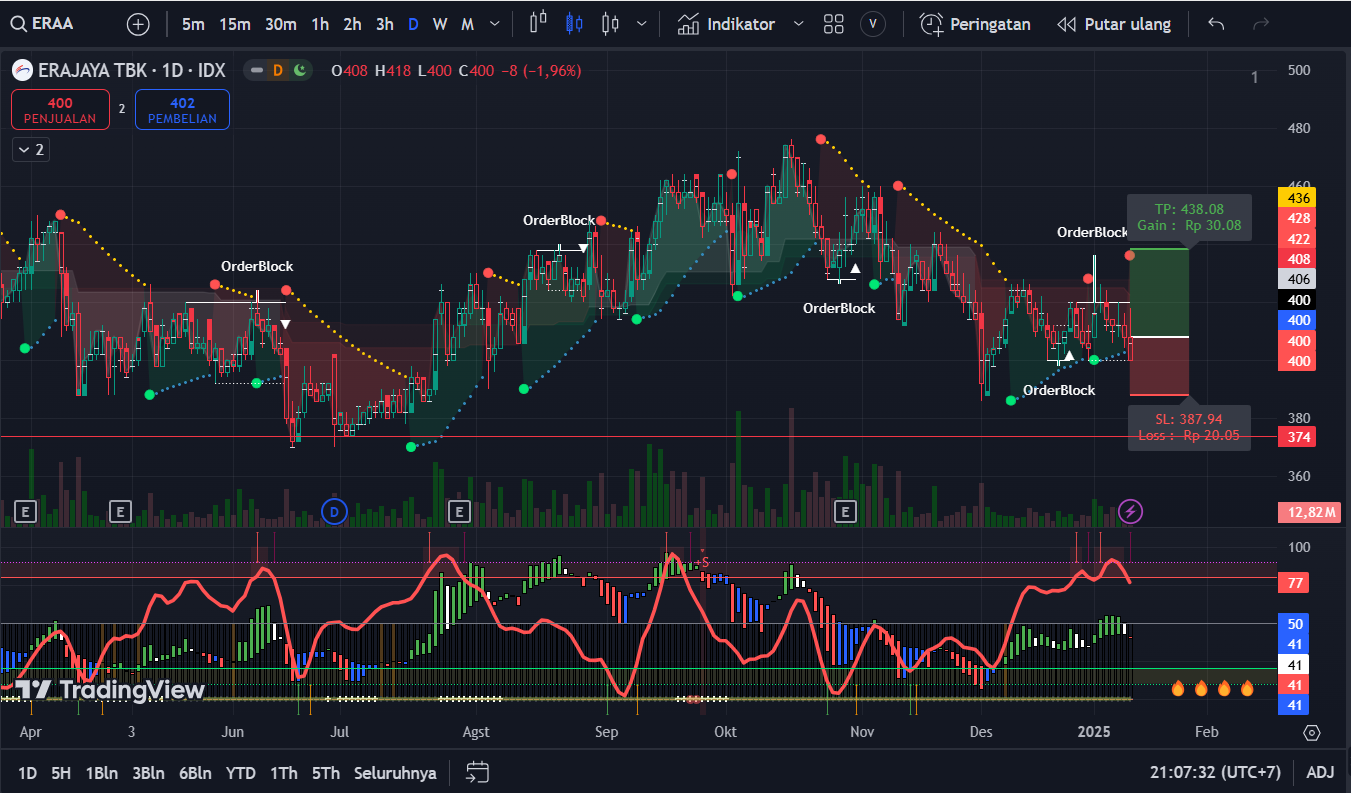Click the green moon market-status icon
The width and height of the screenshot is (1351, 793).
click(300, 70)
